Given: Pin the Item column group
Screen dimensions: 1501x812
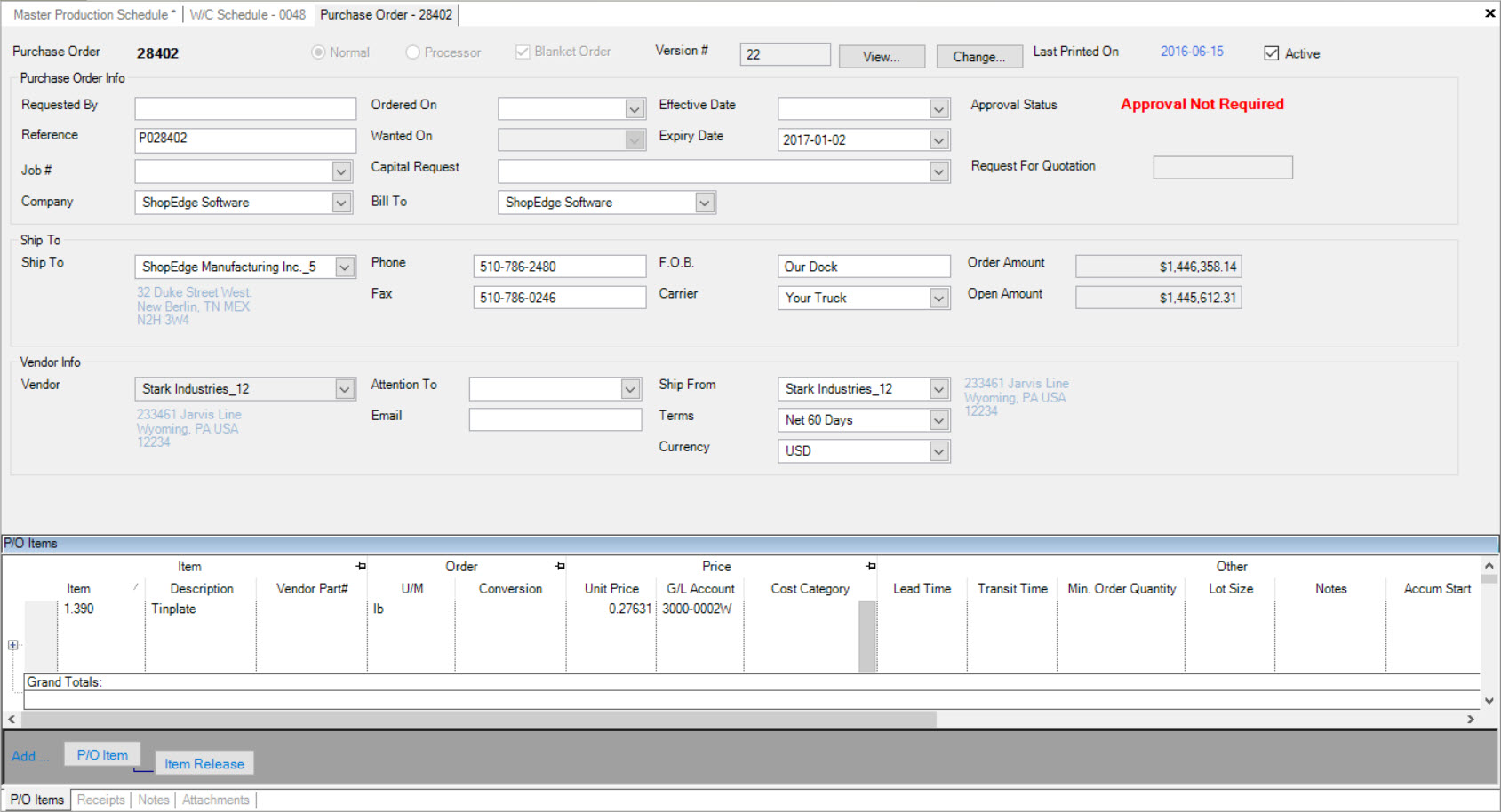Looking at the screenshot, I should point(361,566).
